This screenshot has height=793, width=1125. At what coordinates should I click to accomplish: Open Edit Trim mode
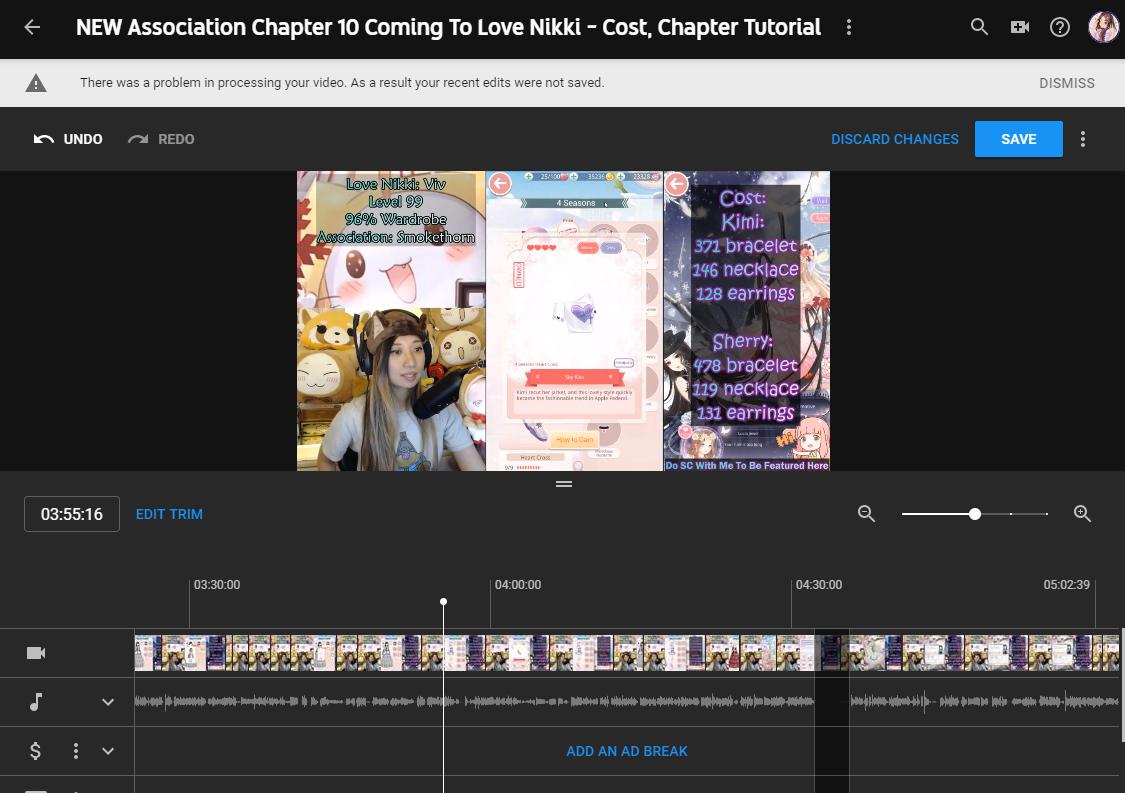pos(169,514)
